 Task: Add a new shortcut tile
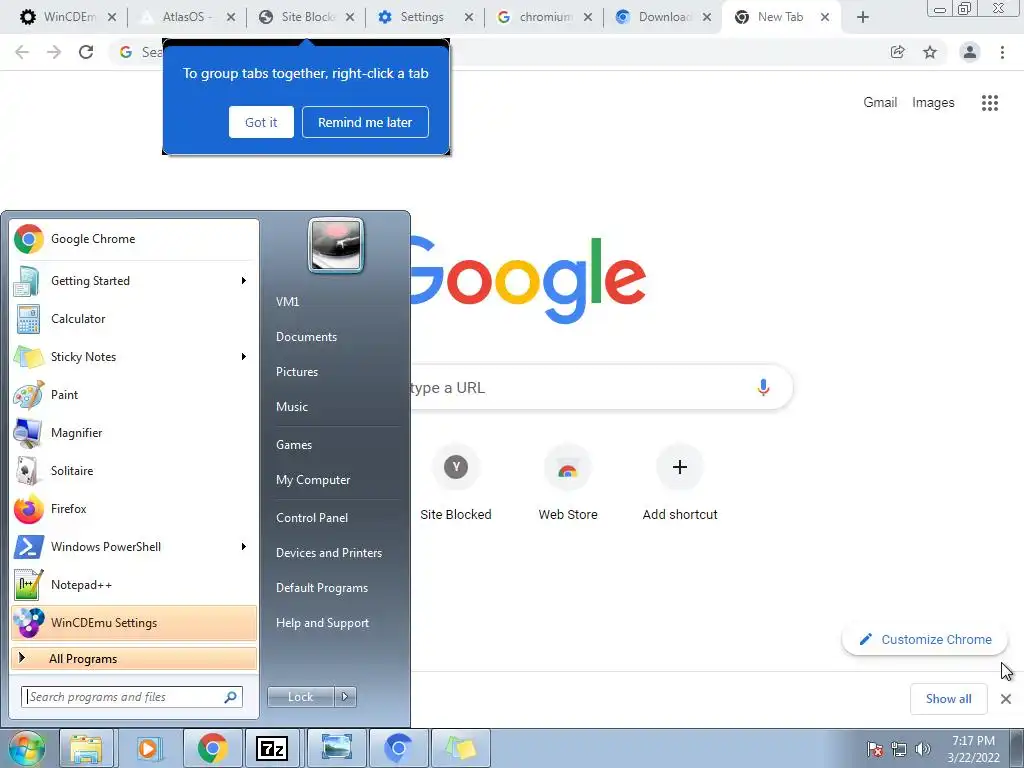pyautogui.click(x=680, y=483)
